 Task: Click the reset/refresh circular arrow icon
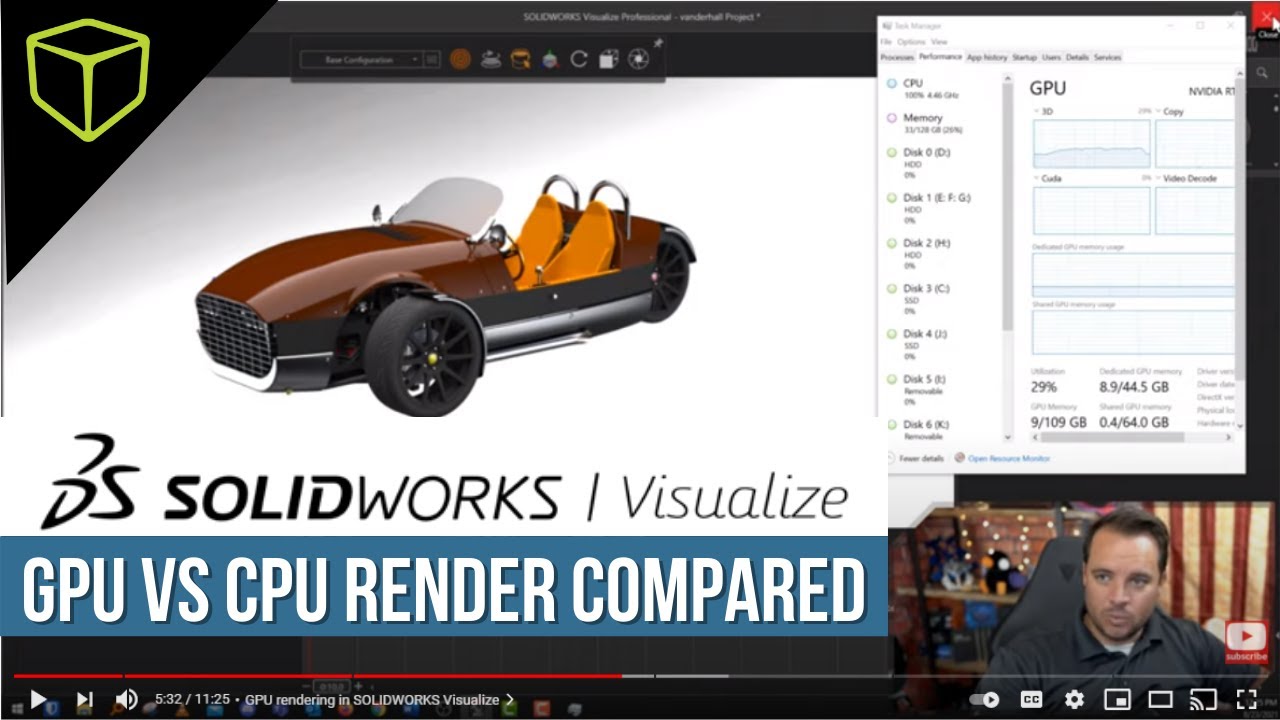coord(579,60)
